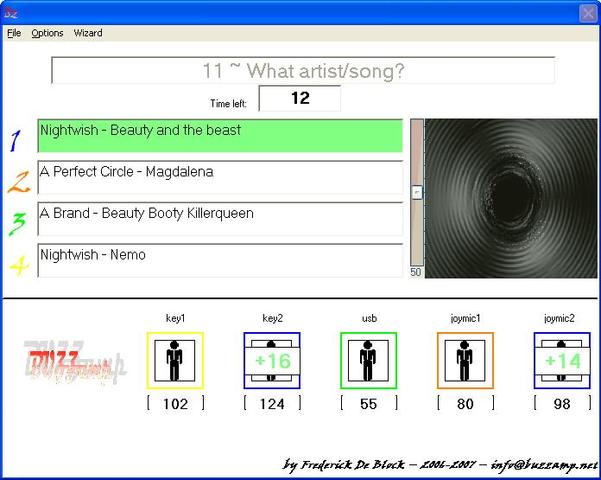This screenshot has width=601, height=480.
Task: Click the question title What artist/song?
Action: 303,71
